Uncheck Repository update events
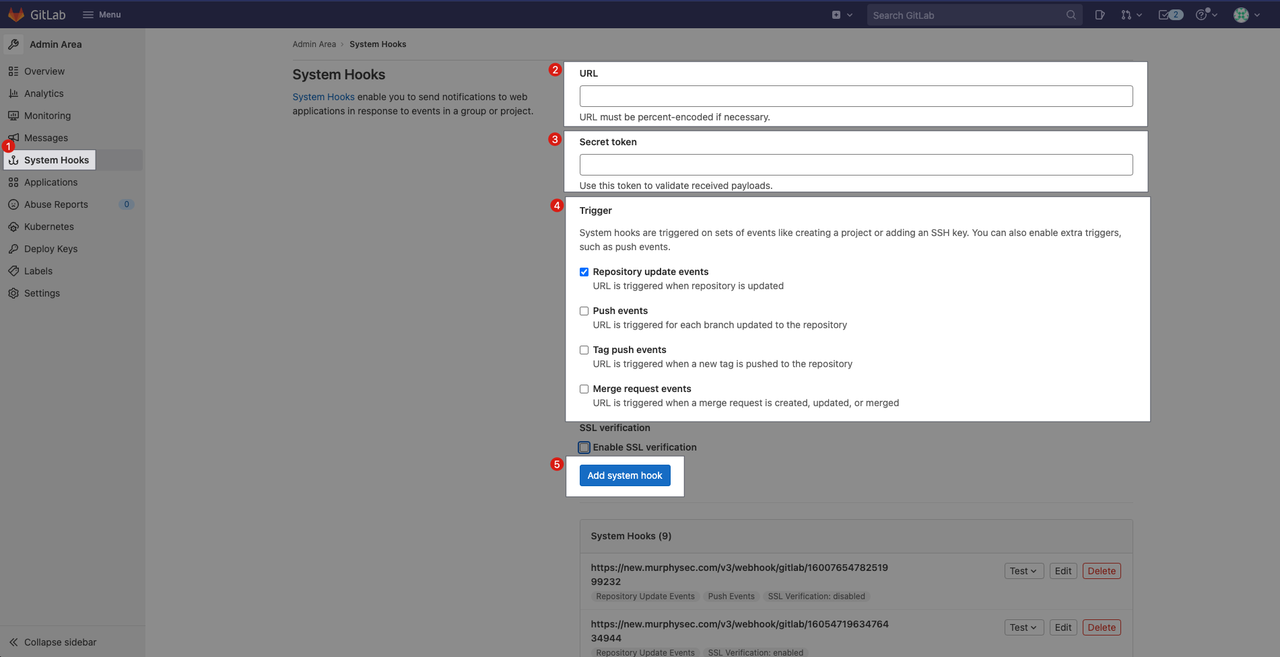 point(584,271)
